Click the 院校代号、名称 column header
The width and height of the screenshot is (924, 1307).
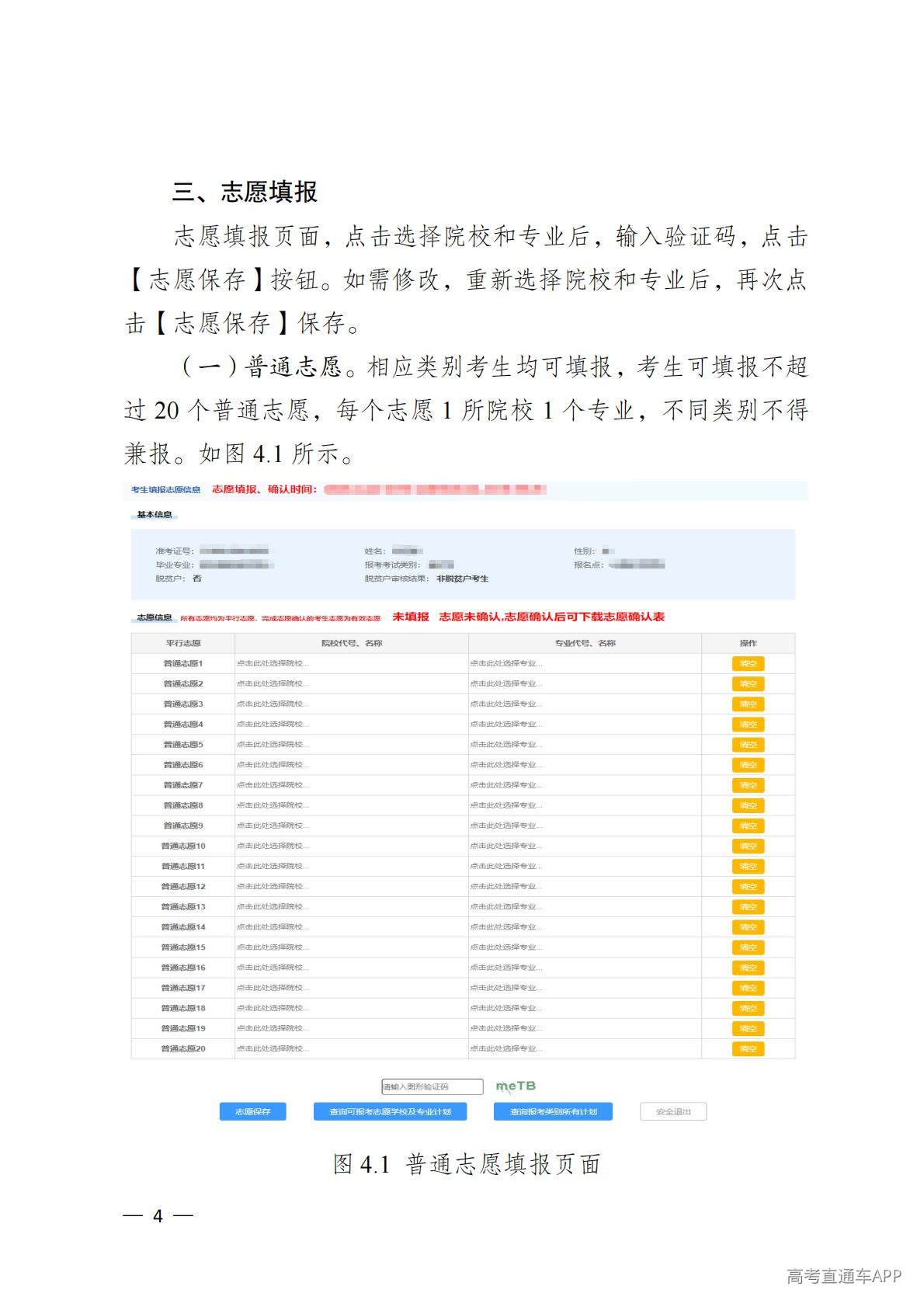coord(352,643)
